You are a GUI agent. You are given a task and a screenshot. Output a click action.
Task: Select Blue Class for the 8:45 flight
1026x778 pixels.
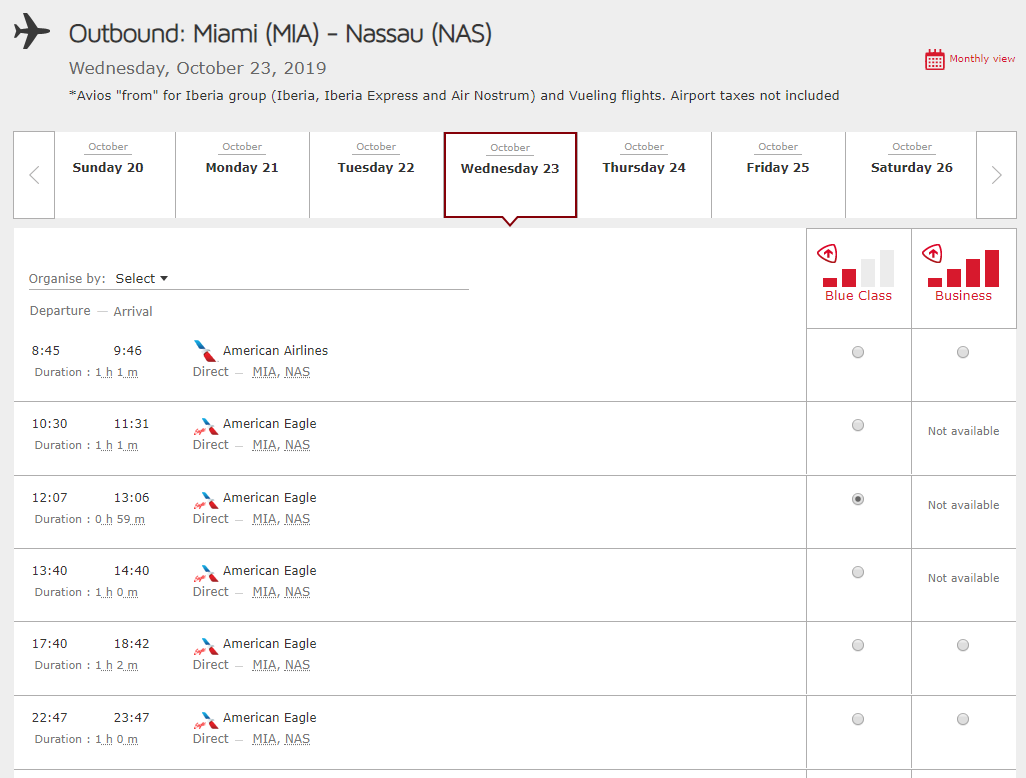pos(858,352)
